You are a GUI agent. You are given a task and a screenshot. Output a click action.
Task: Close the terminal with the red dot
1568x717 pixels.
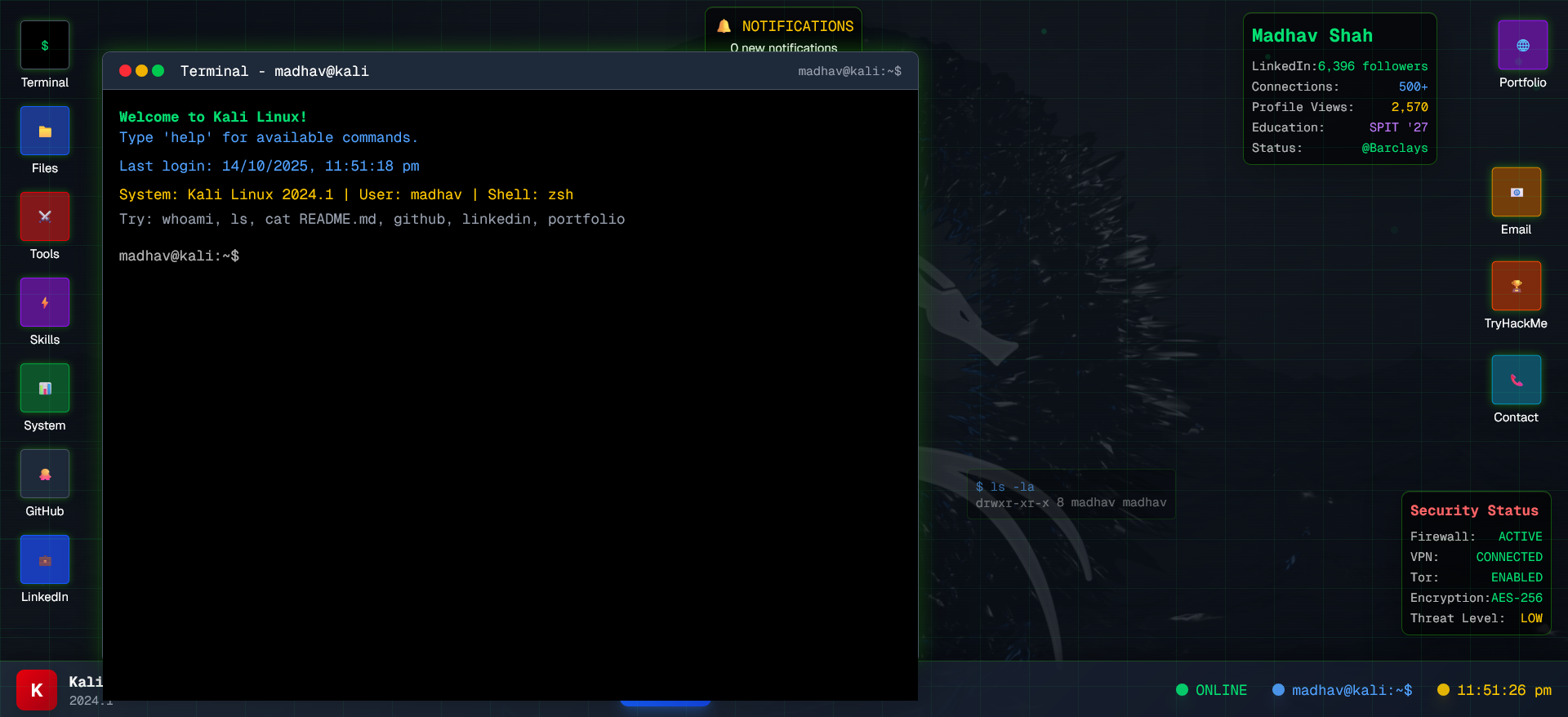[x=125, y=71]
